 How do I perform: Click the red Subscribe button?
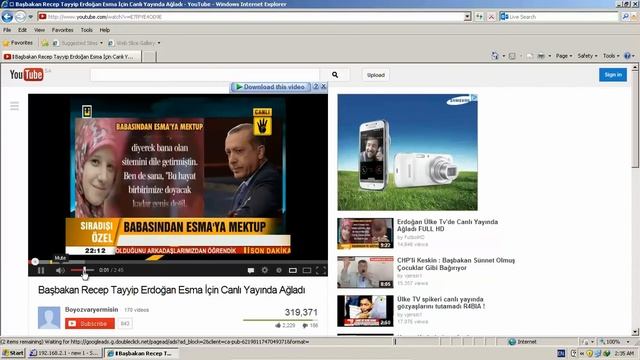click(x=90, y=324)
